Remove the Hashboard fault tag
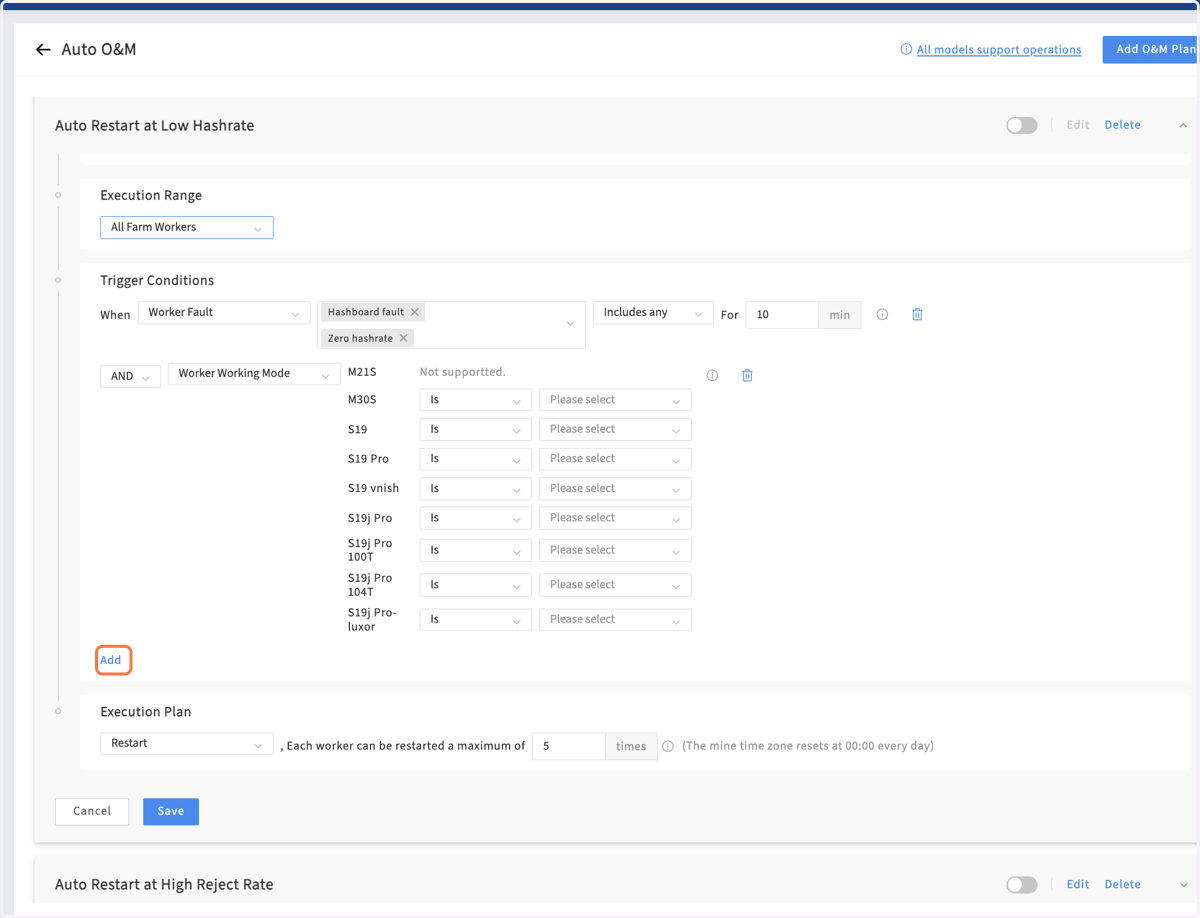 click(415, 312)
